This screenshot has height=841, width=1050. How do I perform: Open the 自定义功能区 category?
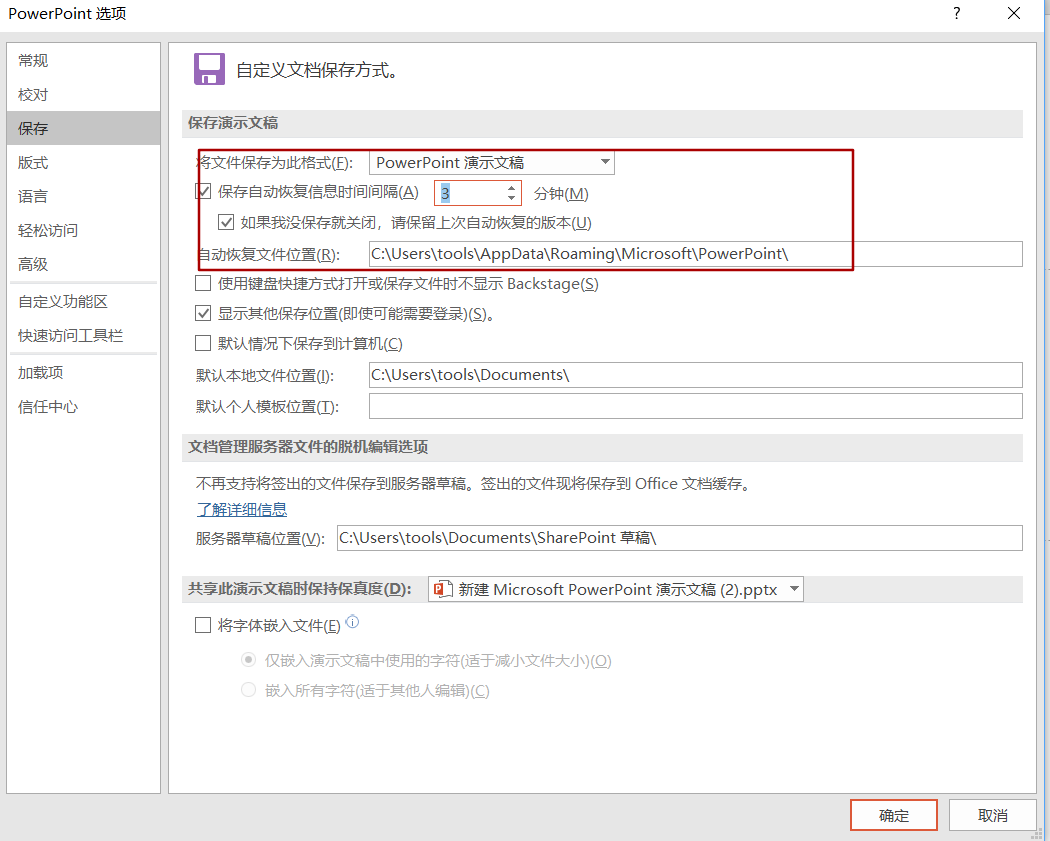coord(84,301)
